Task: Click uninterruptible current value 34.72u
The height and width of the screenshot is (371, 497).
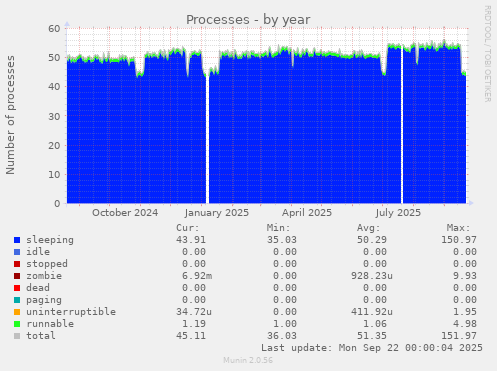Action: pos(194,312)
